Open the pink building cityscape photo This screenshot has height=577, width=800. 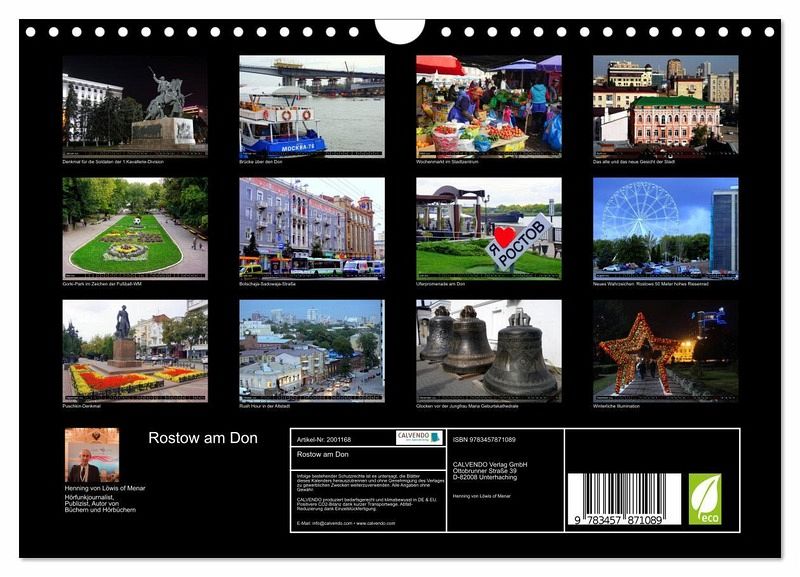pos(665,106)
